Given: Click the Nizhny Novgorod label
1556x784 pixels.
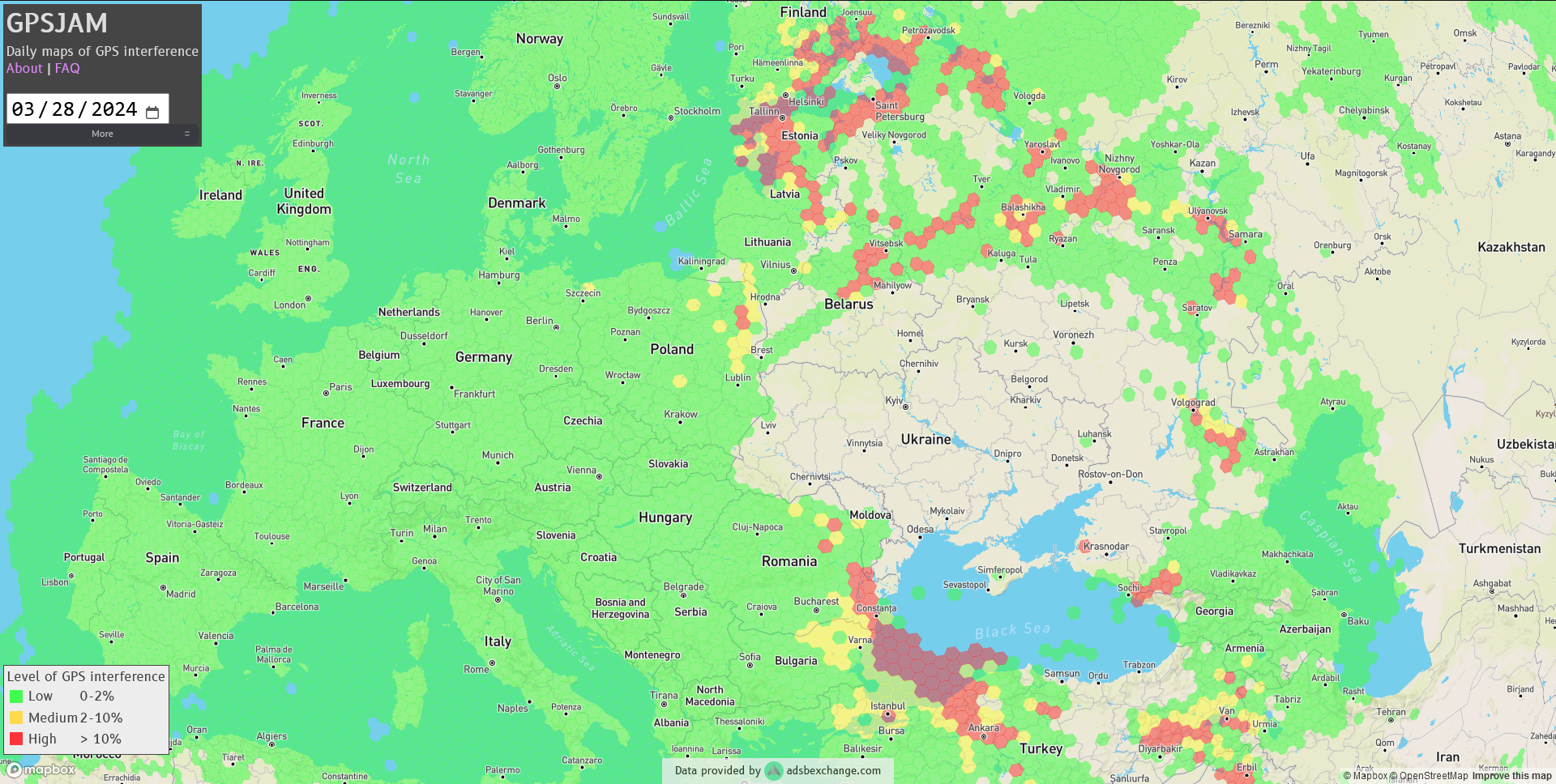Looking at the screenshot, I should point(1119,164).
